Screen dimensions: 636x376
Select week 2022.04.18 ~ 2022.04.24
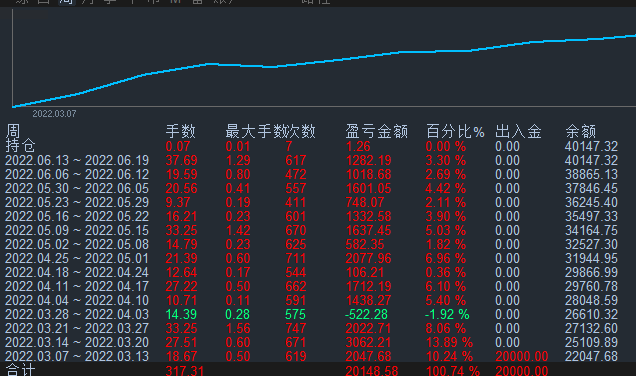pos(77,273)
